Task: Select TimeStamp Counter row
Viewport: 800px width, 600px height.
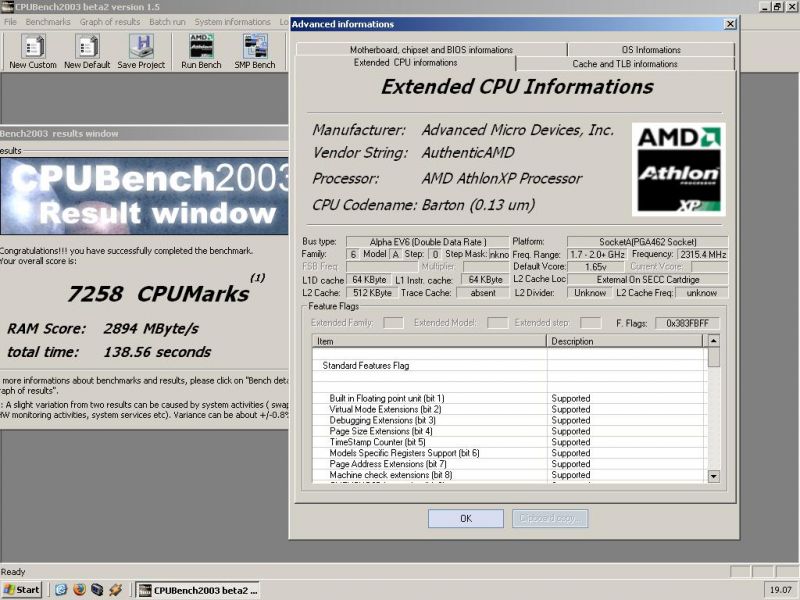Action: [x=510, y=442]
